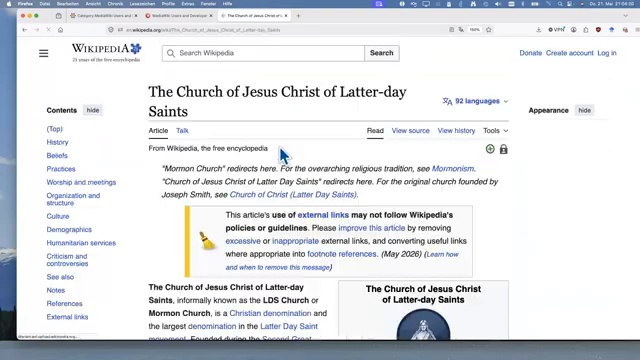The height and width of the screenshot is (360, 640).
Task: Open the Tools dropdown menu
Action: tap(495, 131)
